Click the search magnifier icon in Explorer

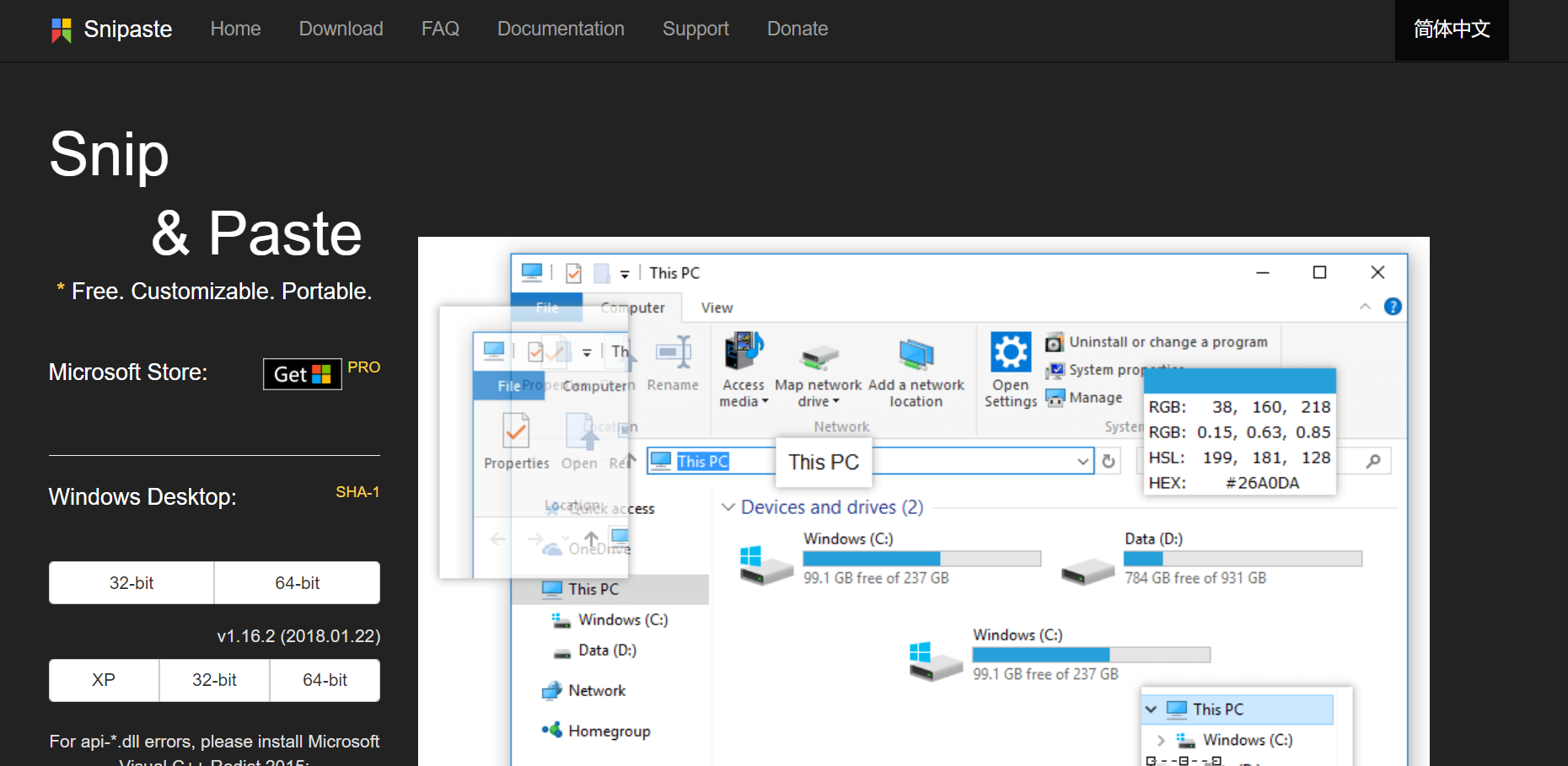coord(1373,461)
